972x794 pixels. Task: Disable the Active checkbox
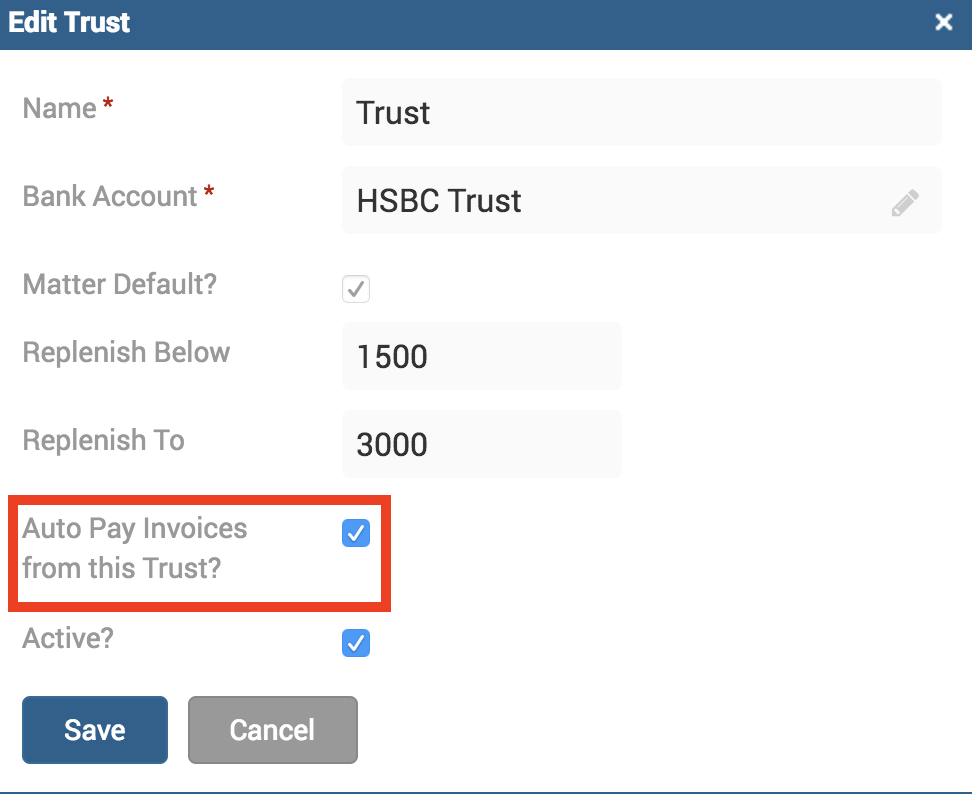[x=356, y=643]
